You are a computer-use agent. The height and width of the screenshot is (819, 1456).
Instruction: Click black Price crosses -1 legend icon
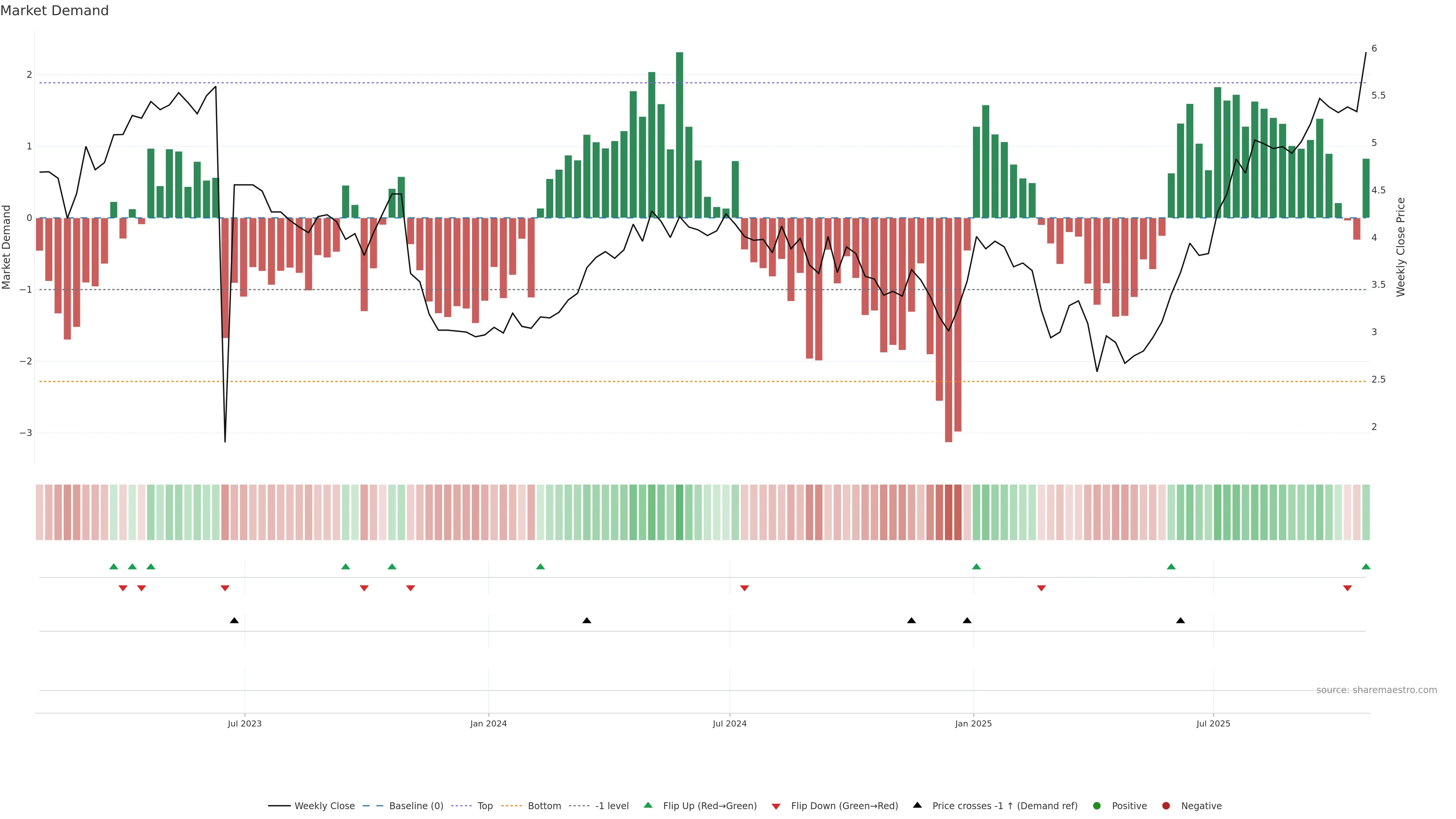(x=917, y=805)
